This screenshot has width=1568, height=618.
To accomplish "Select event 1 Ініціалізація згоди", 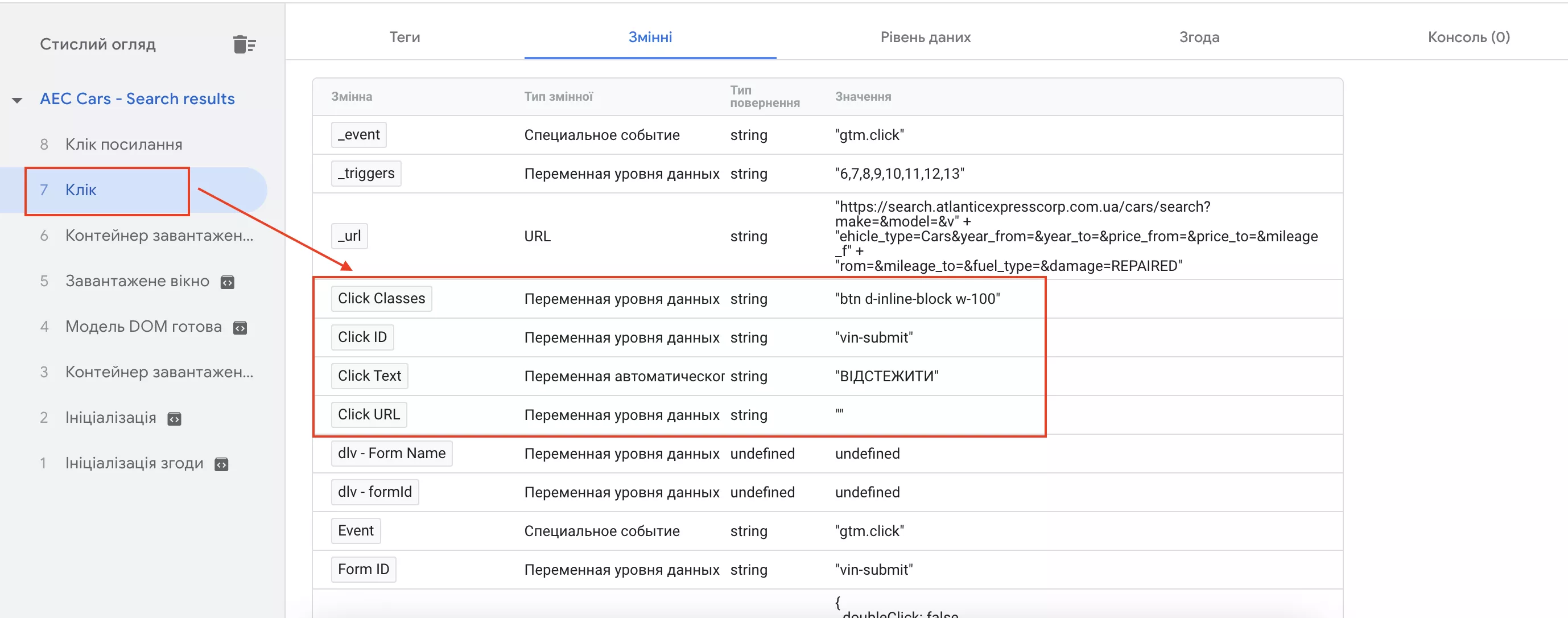I will [x=134, y=463].
